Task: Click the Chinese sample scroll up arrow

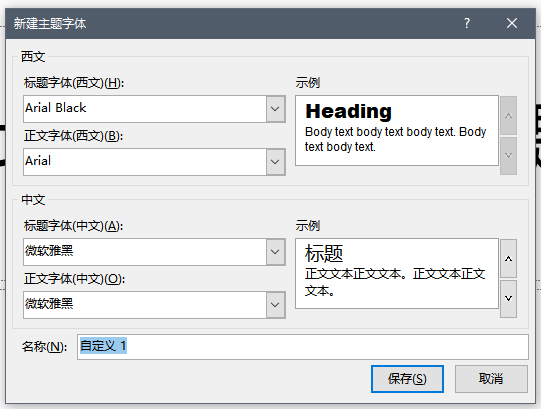Action: tap(508, 259)
